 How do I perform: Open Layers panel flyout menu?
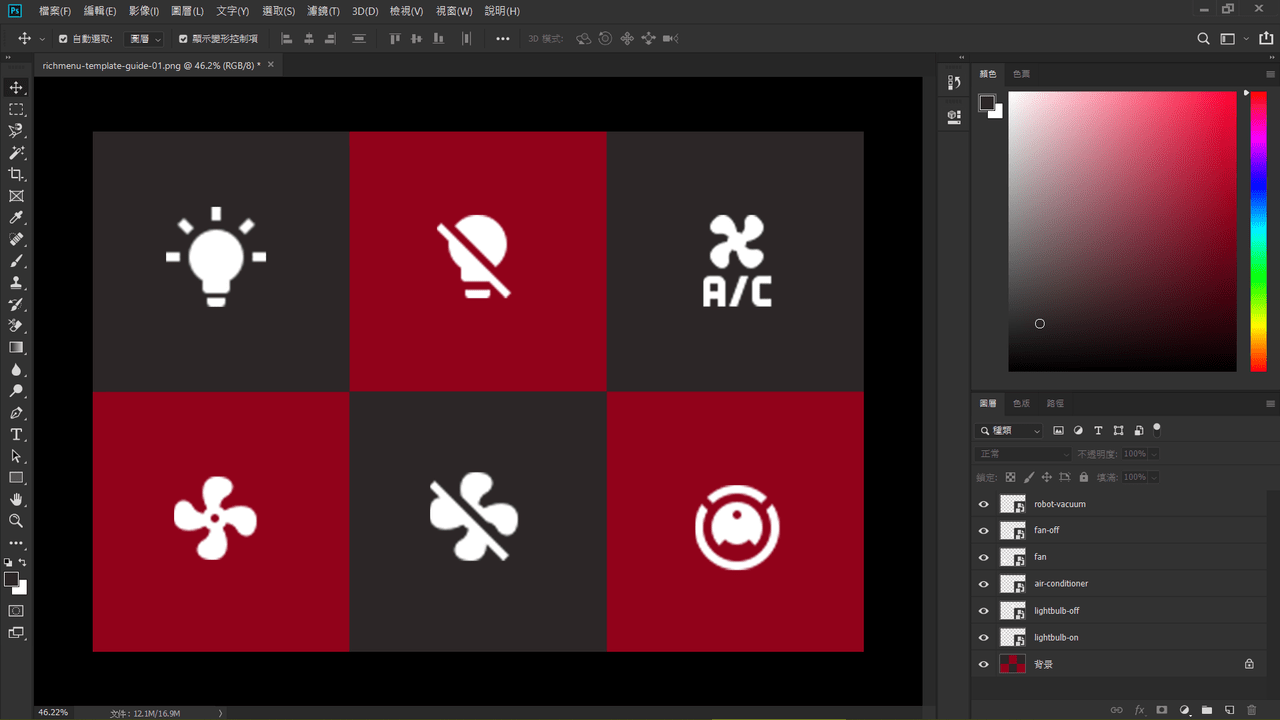coord(1270,404)
